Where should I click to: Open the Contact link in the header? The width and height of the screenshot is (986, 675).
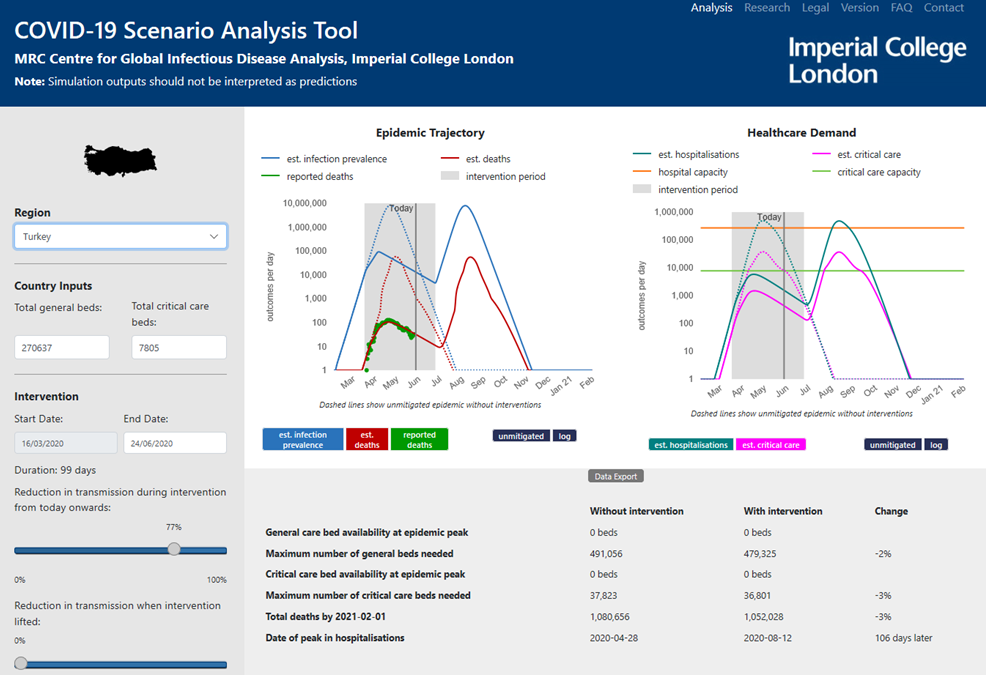tap(943, 8)
